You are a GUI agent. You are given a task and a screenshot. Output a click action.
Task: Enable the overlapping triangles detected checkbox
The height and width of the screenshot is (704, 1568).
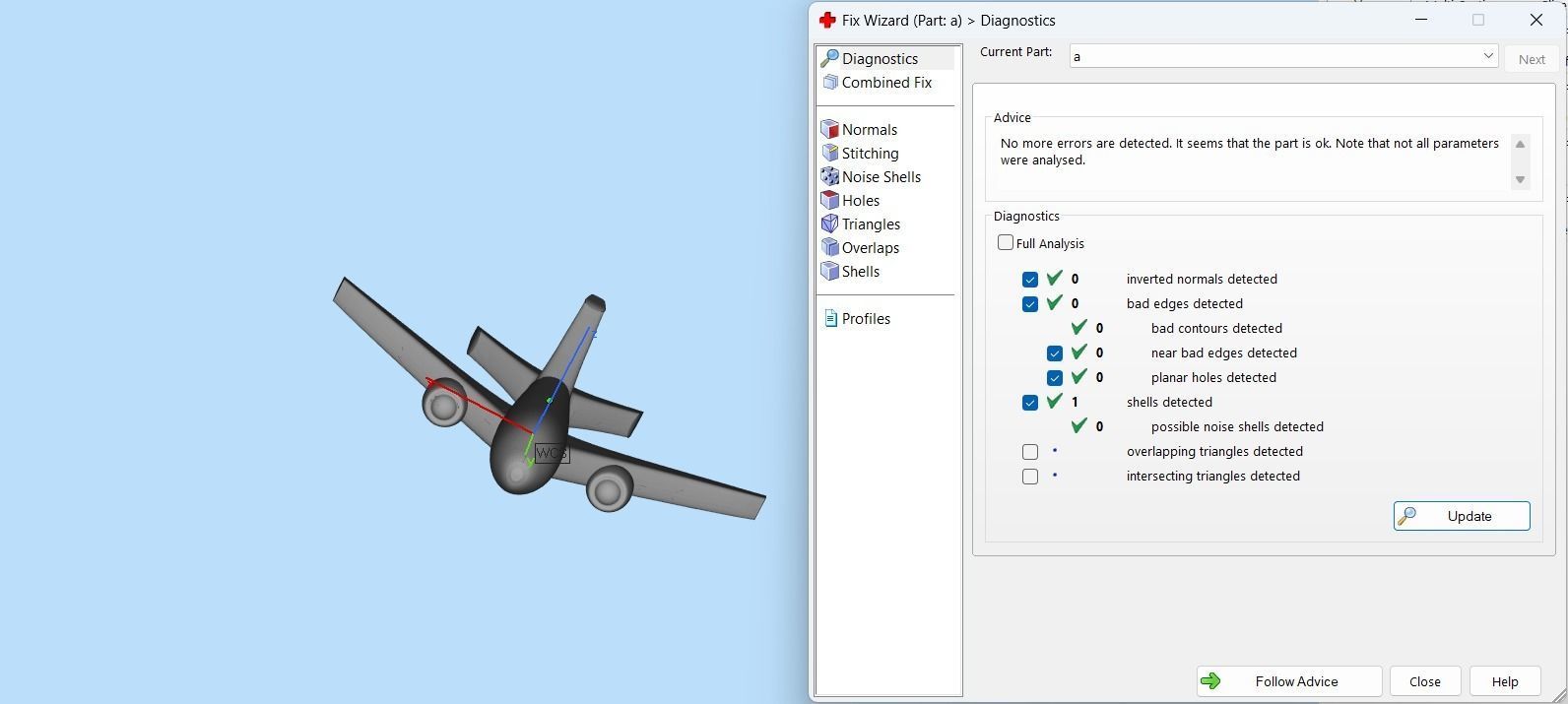click(1030, 452)
